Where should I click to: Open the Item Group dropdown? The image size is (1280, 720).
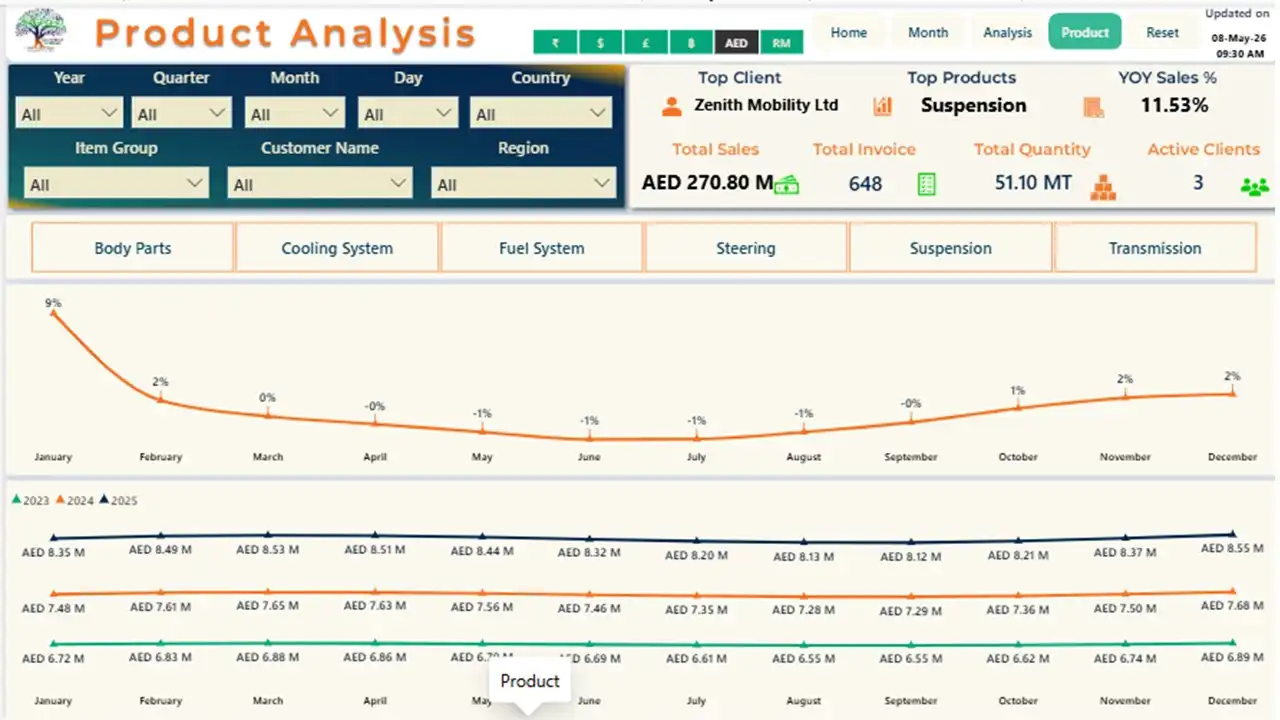pyautogui.click(x=116, y=184)
